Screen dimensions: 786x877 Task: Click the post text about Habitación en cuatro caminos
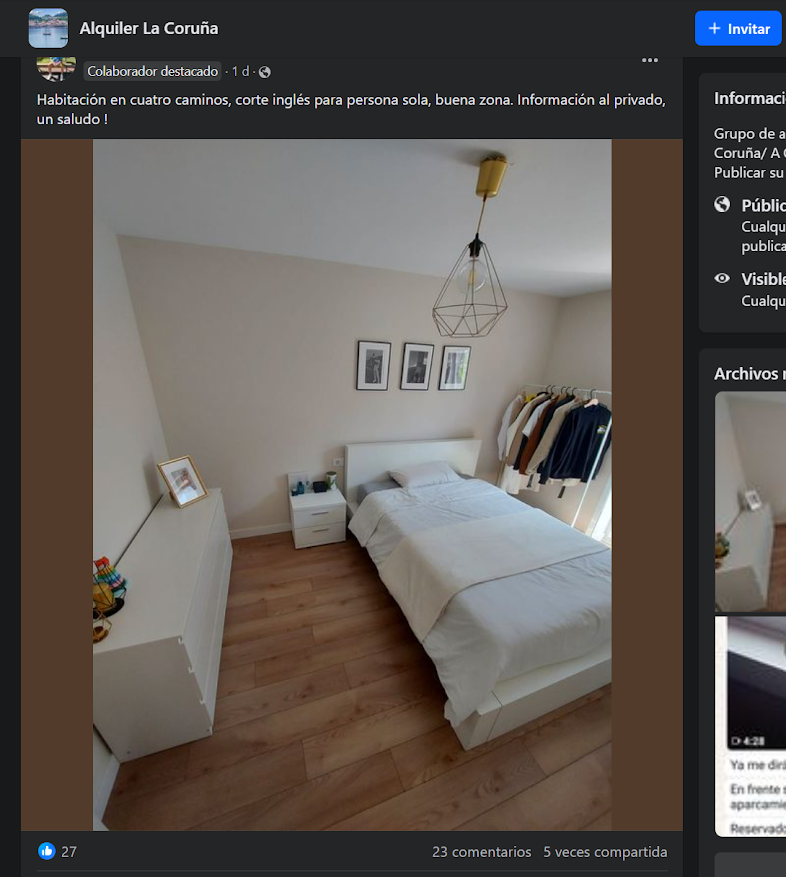point(350,109)
